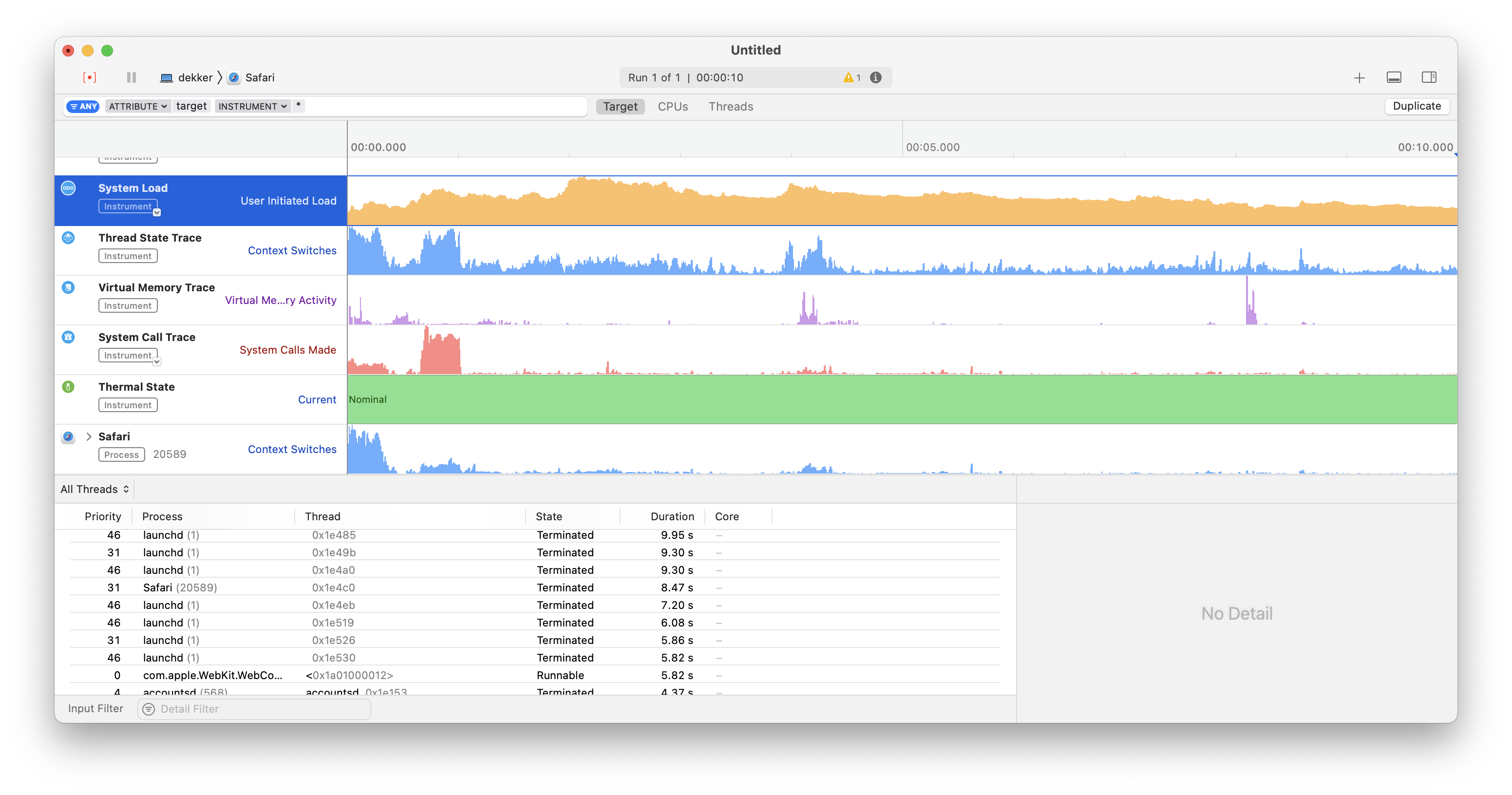The height and width of the screenshot is (795, 1512).
Task: Click the System Call Trace icon
Action: [x=69, y=337]
